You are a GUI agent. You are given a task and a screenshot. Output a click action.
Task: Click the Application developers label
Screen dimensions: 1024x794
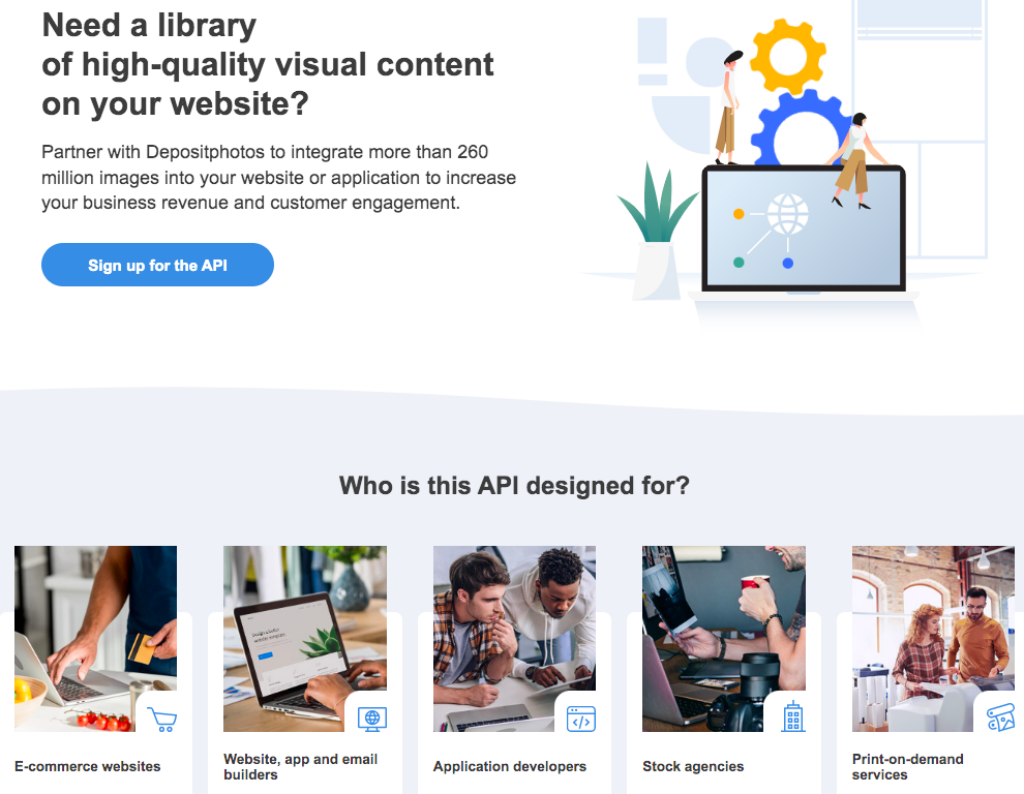click(x=509, y=766)
